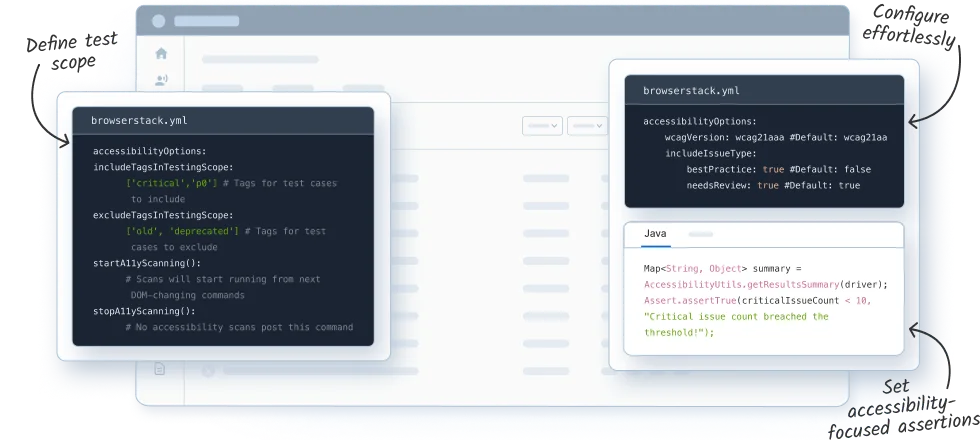Open the Home icon in the sidebar
This screenshot has height=440, width=980.
click(x=161, y=54)
